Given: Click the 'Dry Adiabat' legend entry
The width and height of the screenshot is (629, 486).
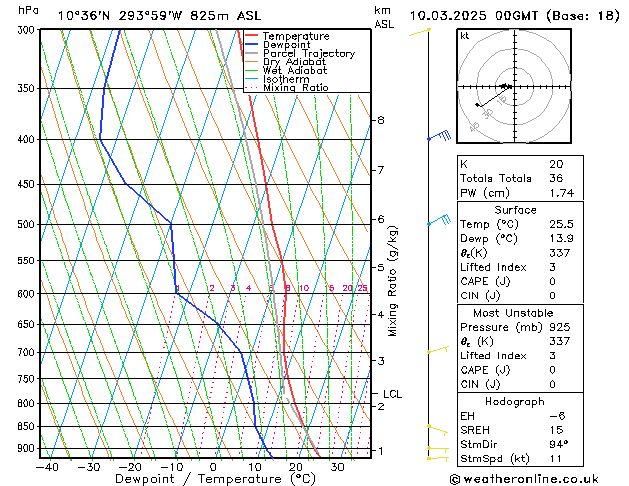Looking at the screenshot, I should click(x=294, y=62).
